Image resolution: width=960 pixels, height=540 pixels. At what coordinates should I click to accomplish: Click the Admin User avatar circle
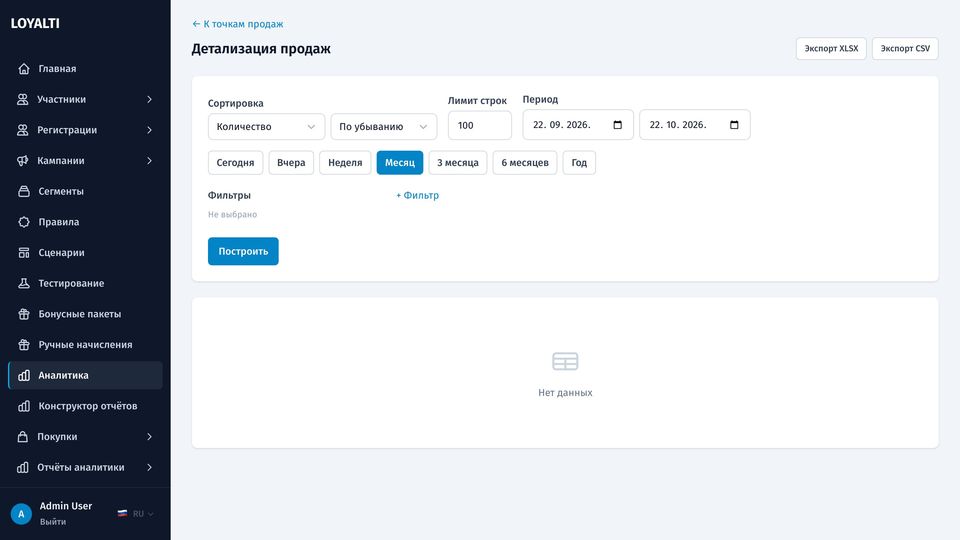21,514
